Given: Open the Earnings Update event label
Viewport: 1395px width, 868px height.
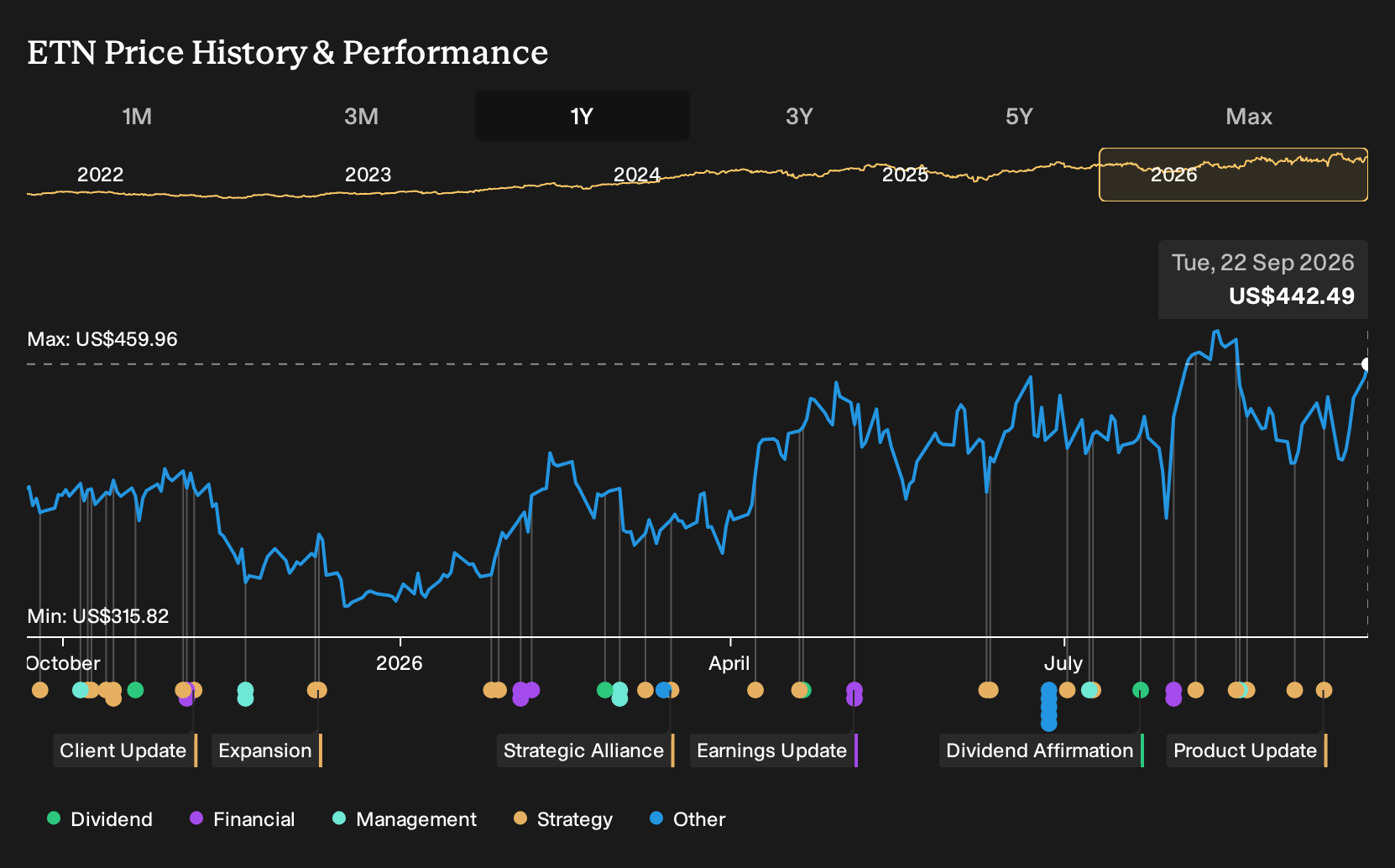Looking at the screenshot, I should [774, 750].
